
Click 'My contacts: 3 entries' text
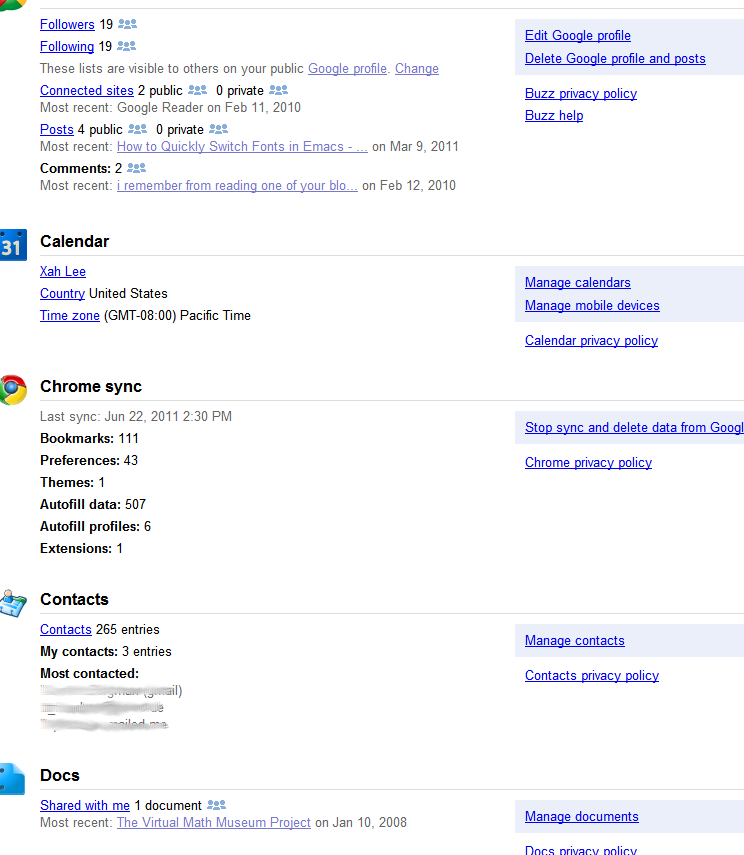coord(106,652)
